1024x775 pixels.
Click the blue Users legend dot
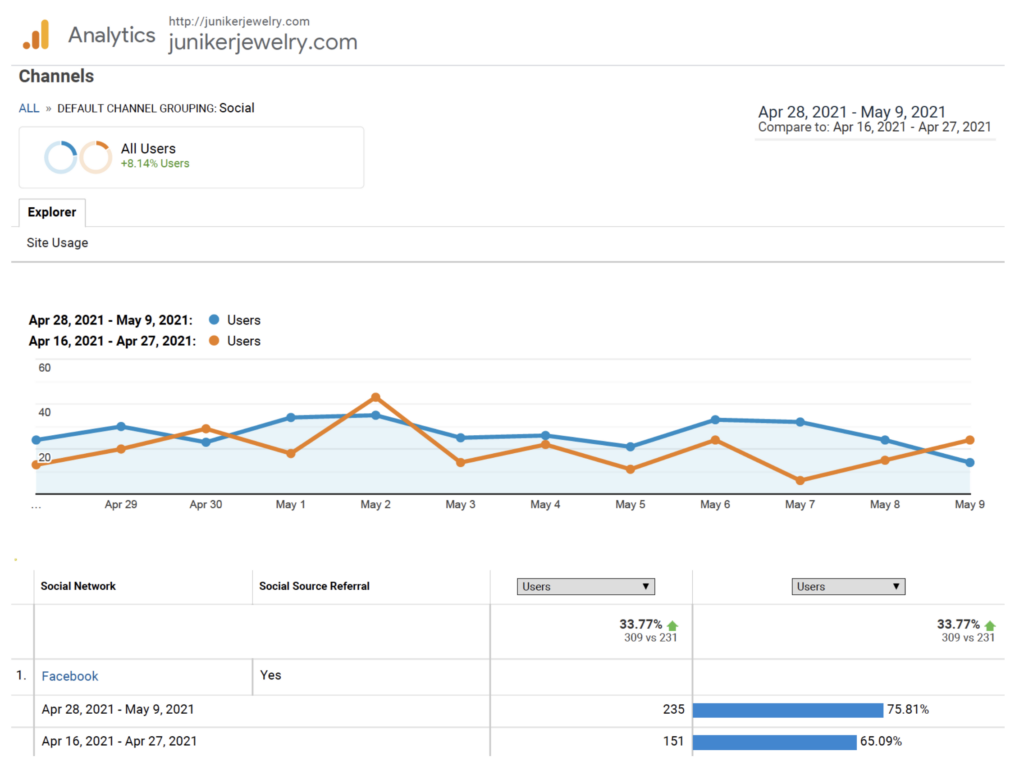point(214,320)
